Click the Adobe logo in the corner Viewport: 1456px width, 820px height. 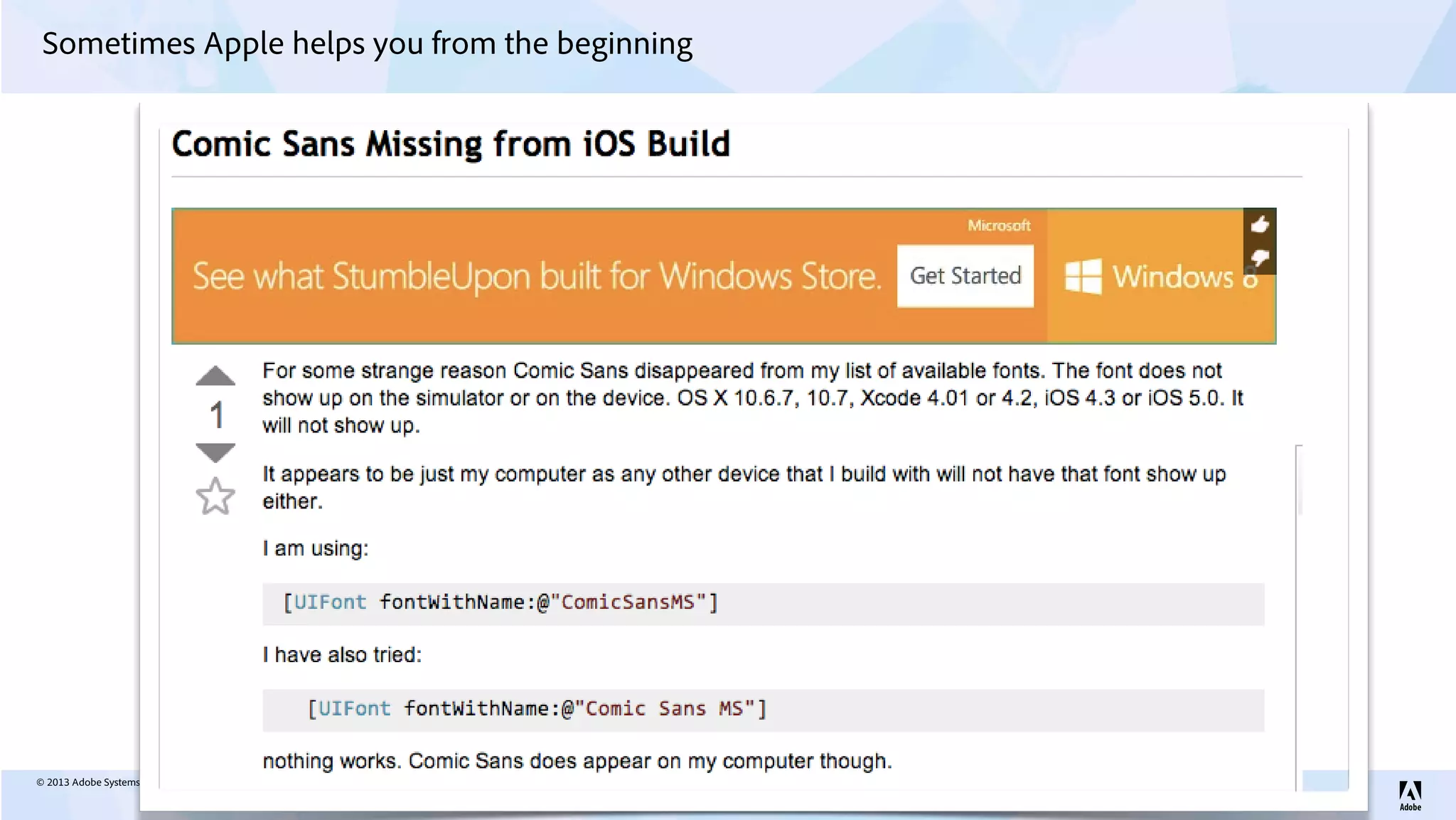[x=1410, y=795]
